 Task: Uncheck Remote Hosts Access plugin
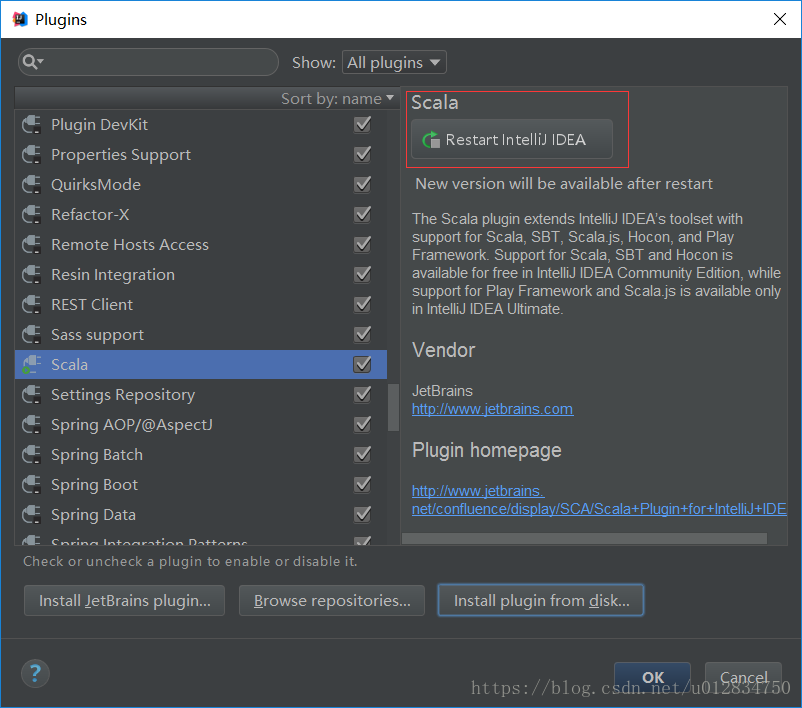point(362,245)
